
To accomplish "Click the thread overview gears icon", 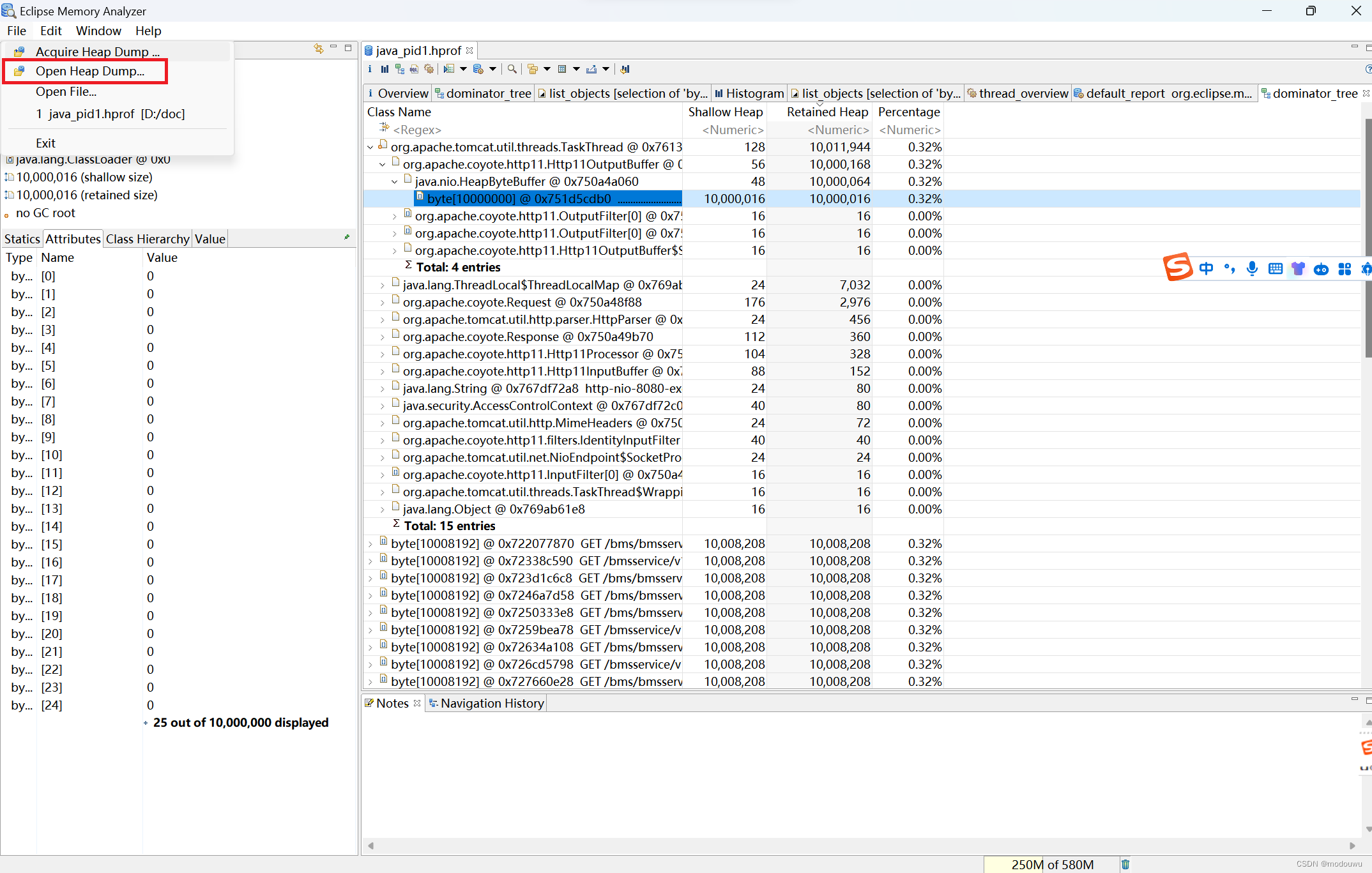I will [x=429, y=69].
